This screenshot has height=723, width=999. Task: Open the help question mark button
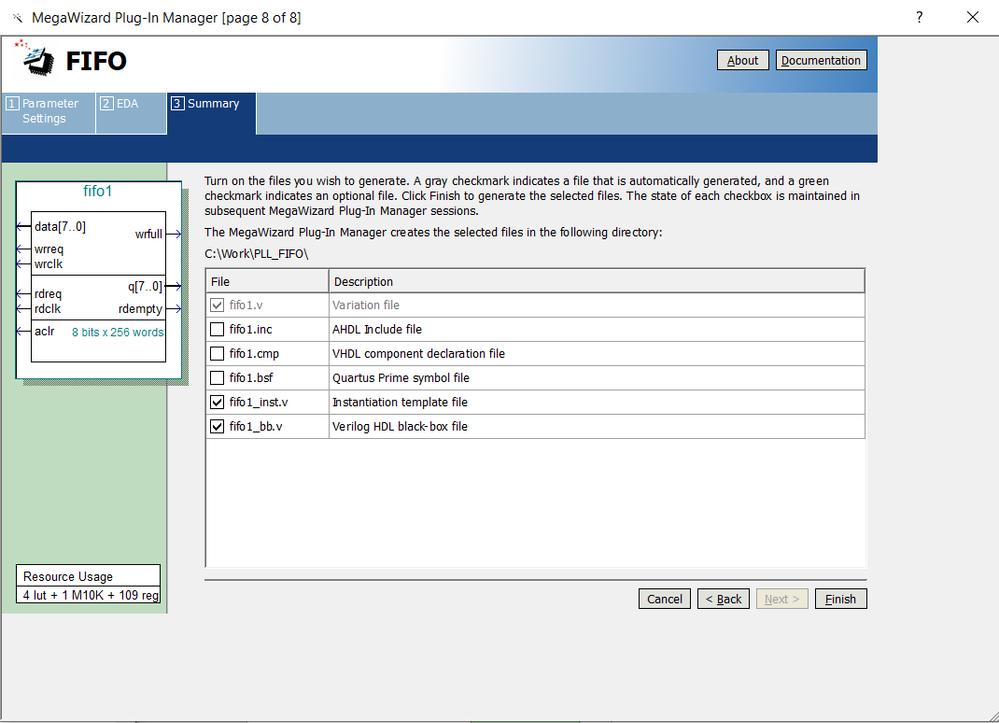[x=919, y=17]
